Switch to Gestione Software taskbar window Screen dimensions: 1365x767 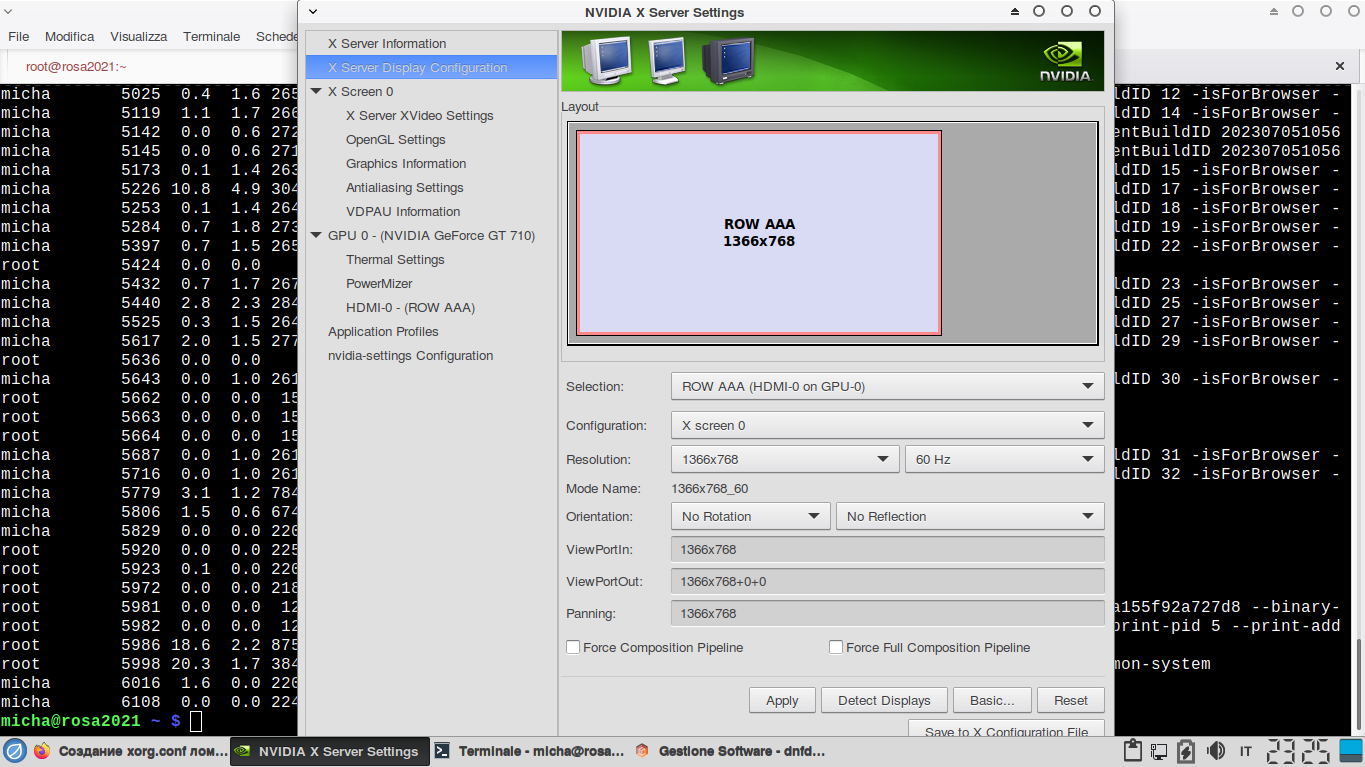[729, 751]
